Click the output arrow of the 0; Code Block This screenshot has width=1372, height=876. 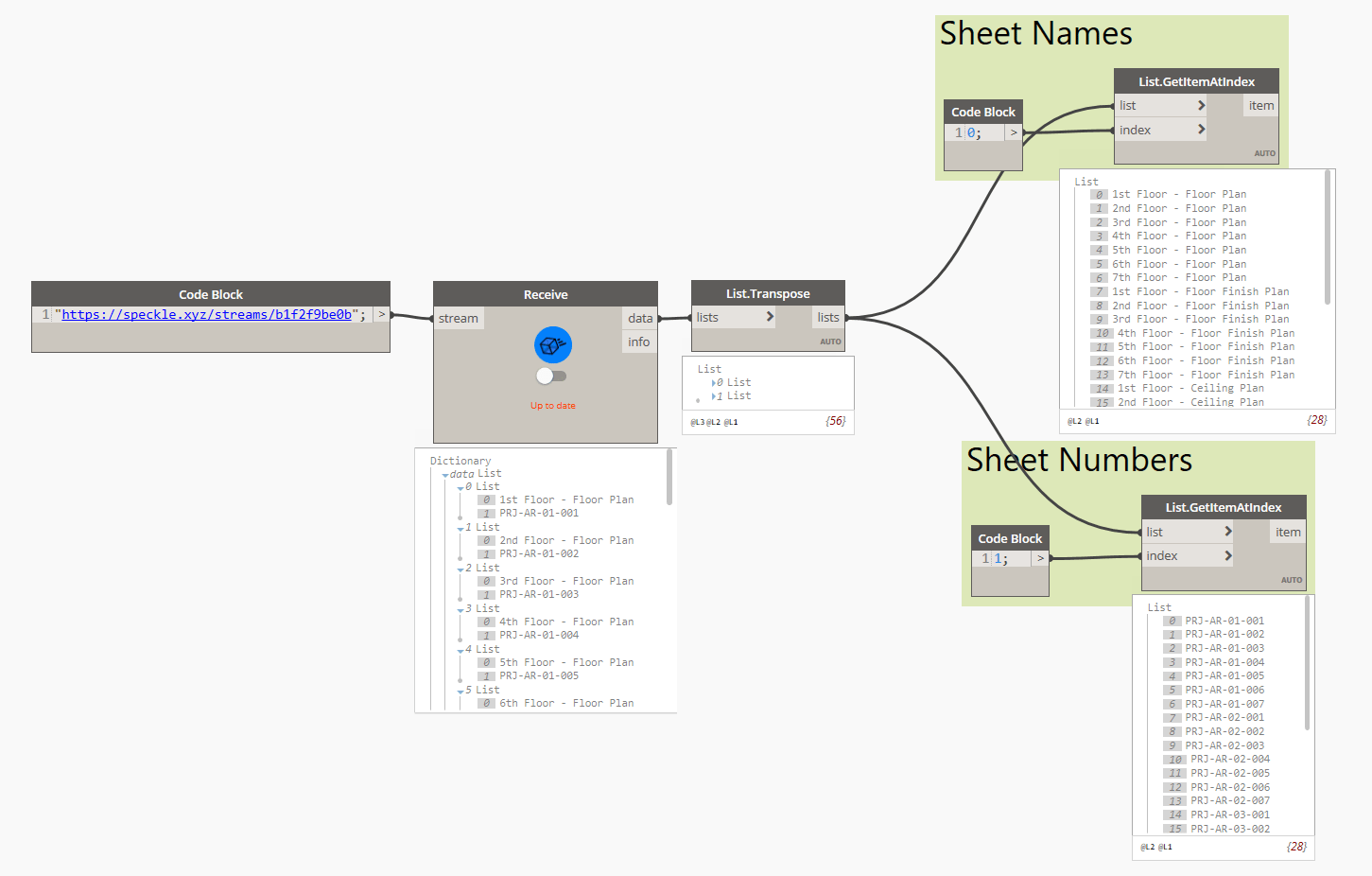(1012, 132)
